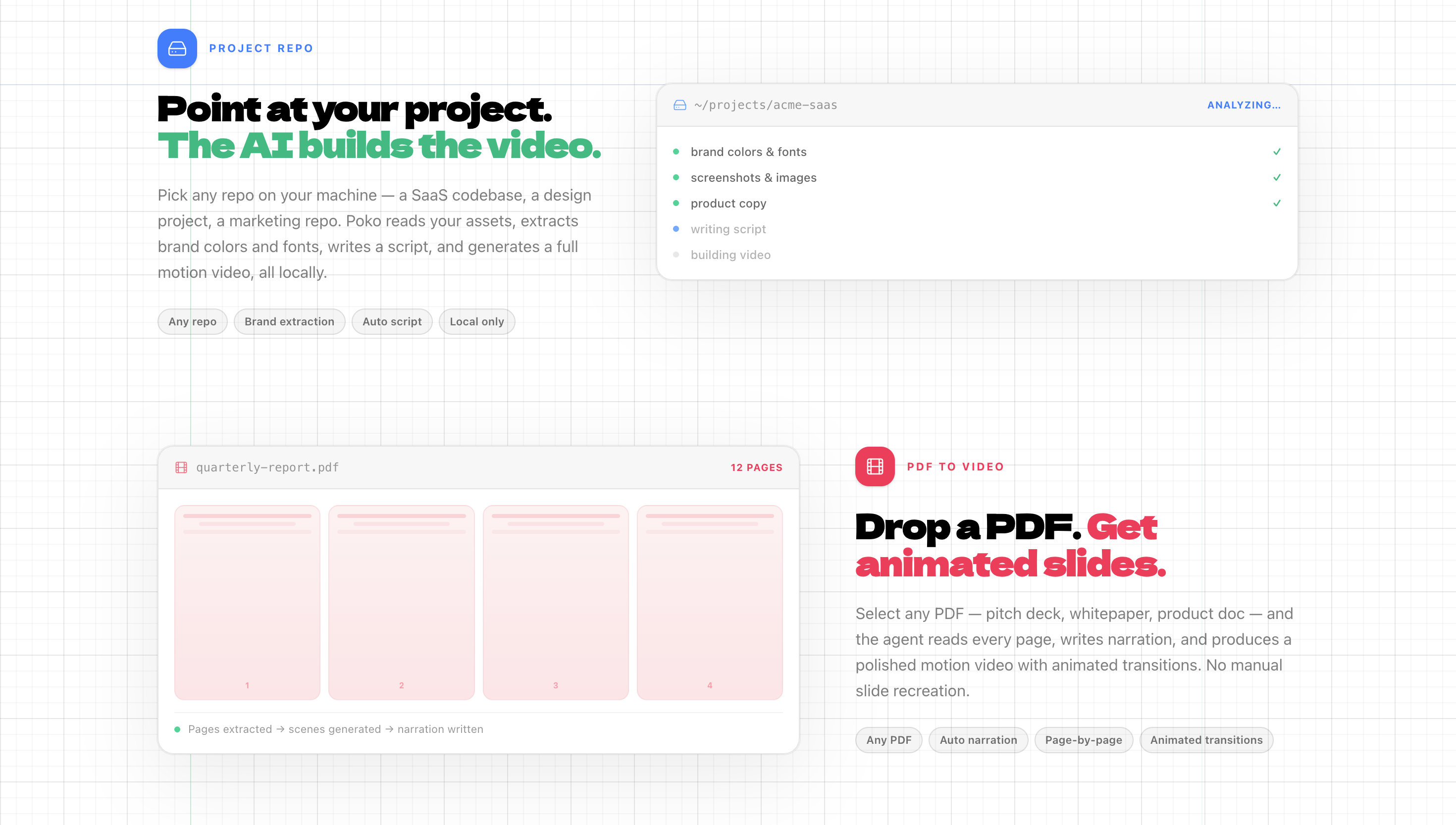This screenshot has width=1456, height=825.
Task: Select the Animated transitions tag
Action: 1207,740
